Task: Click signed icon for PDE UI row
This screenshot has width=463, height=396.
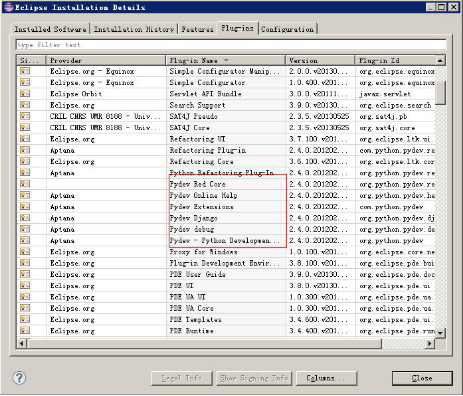Action: click(x=25, y=285)
